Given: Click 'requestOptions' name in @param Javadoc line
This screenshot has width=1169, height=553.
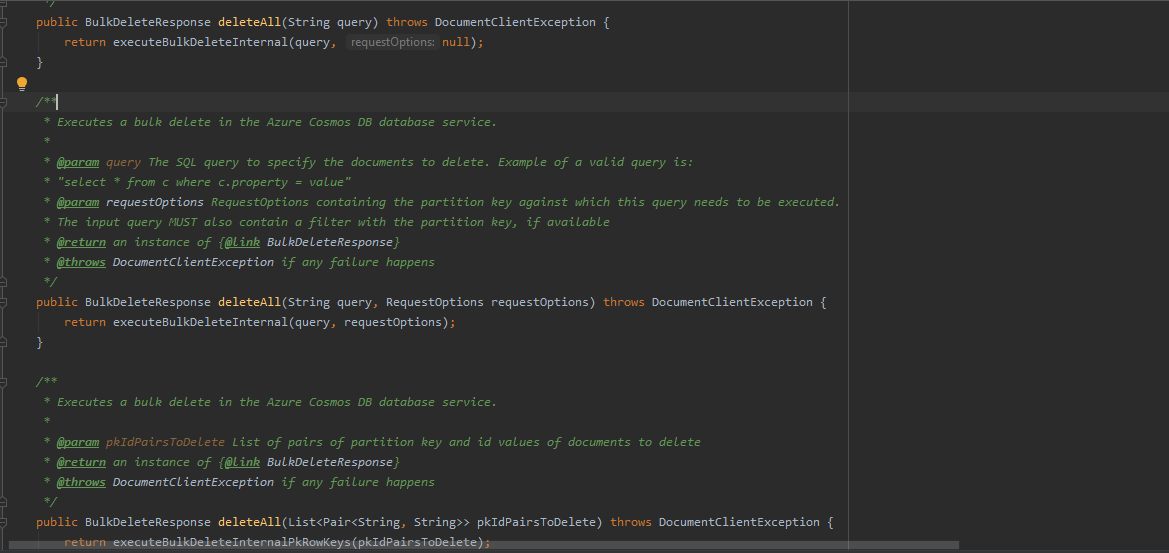Looking at the screenshot, I should coord(155,202).
